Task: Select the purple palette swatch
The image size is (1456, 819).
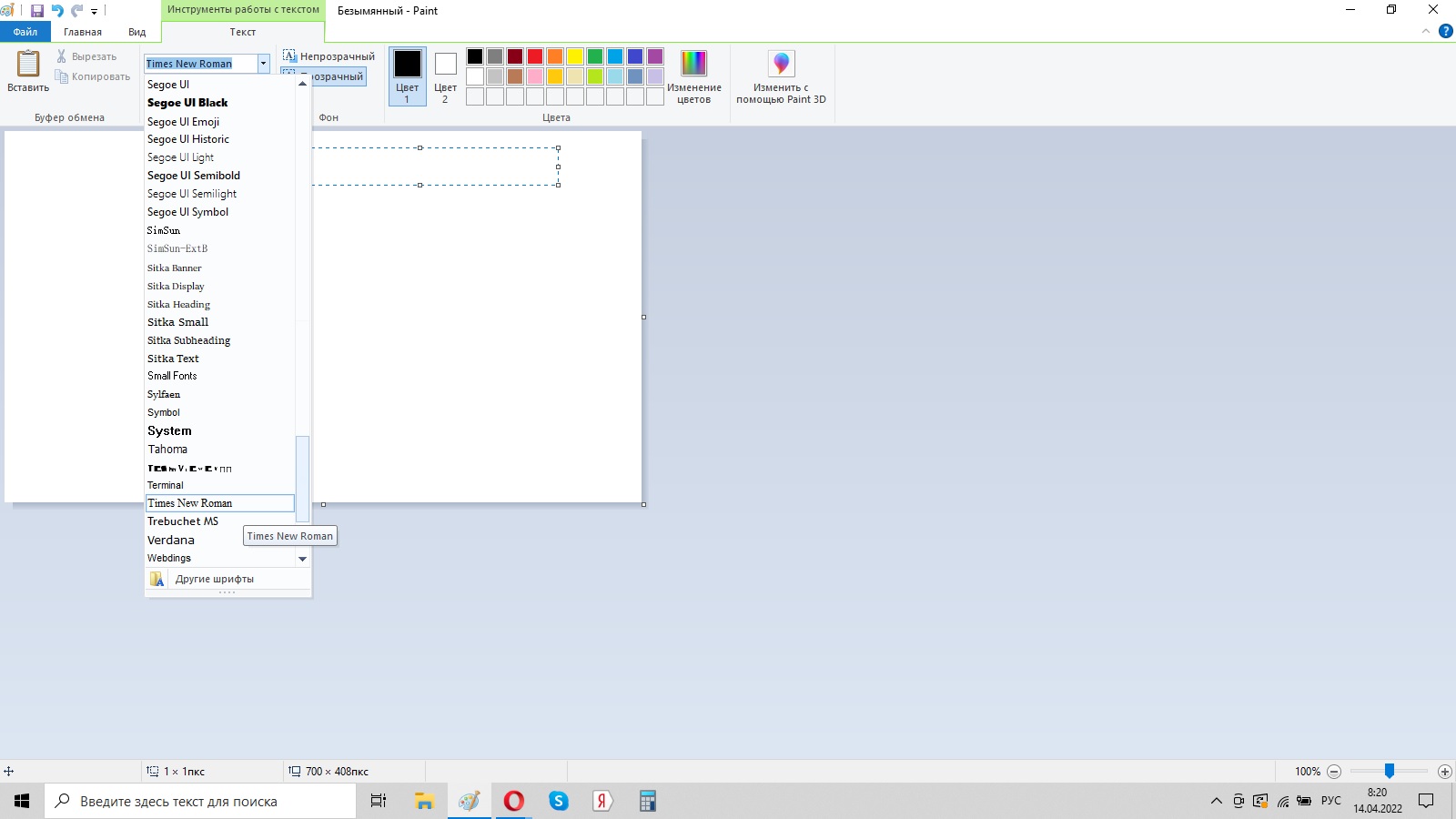Action: (x=655, y=56)
